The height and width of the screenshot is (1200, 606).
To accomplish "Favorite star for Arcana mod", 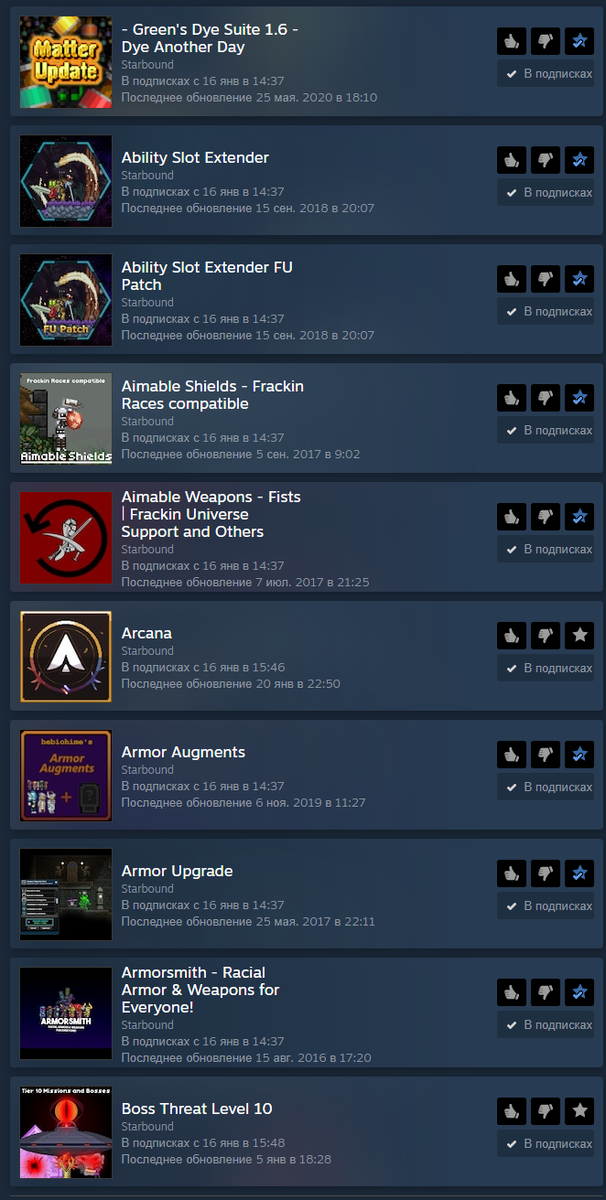I will (579, 636).
